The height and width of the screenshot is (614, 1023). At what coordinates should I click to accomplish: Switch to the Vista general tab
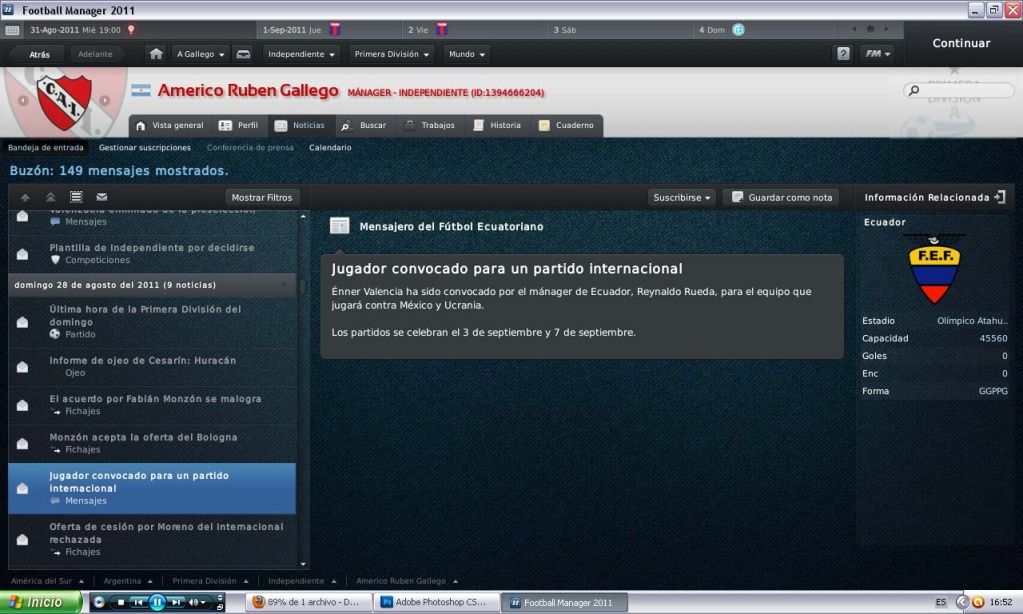(x=170, y=125)
